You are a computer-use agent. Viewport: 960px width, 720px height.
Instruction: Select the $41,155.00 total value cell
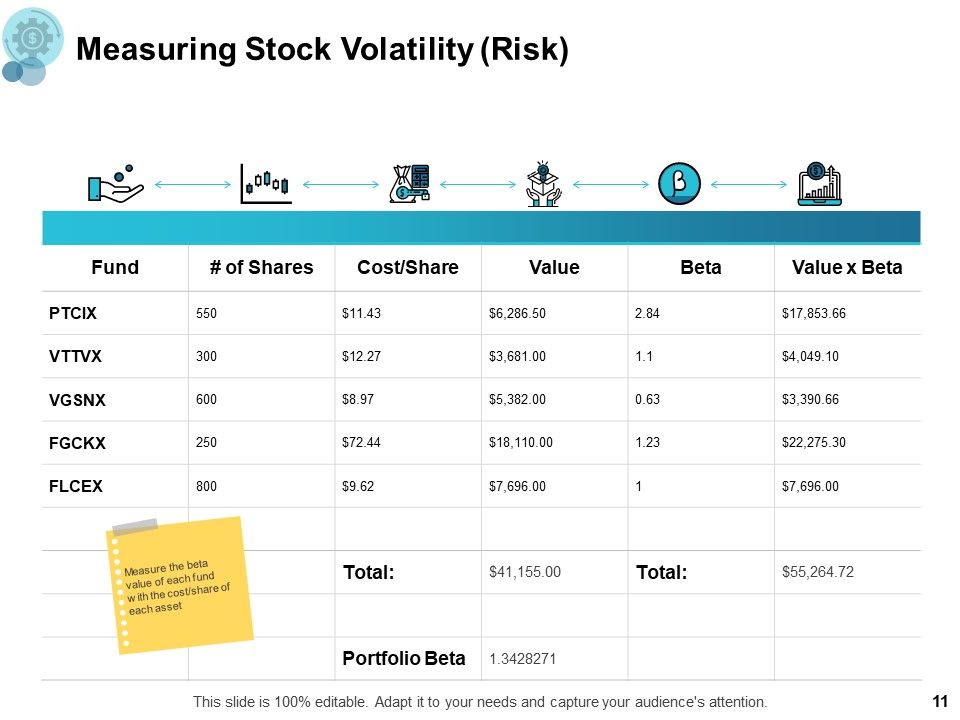525,572
